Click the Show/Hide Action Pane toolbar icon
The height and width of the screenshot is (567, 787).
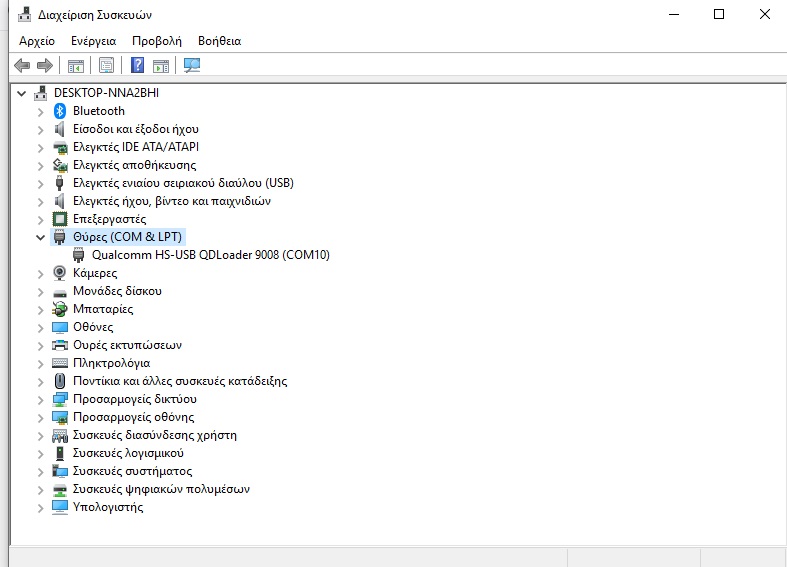(160, 66)
